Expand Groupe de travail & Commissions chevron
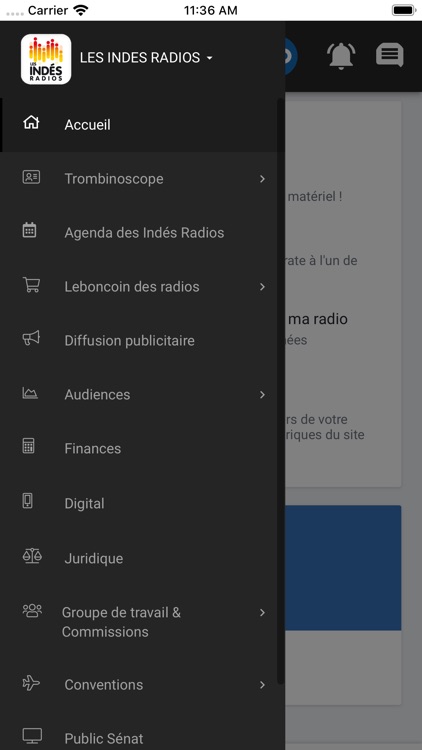This screenshot has height=750, width=422. coord(262,613)
